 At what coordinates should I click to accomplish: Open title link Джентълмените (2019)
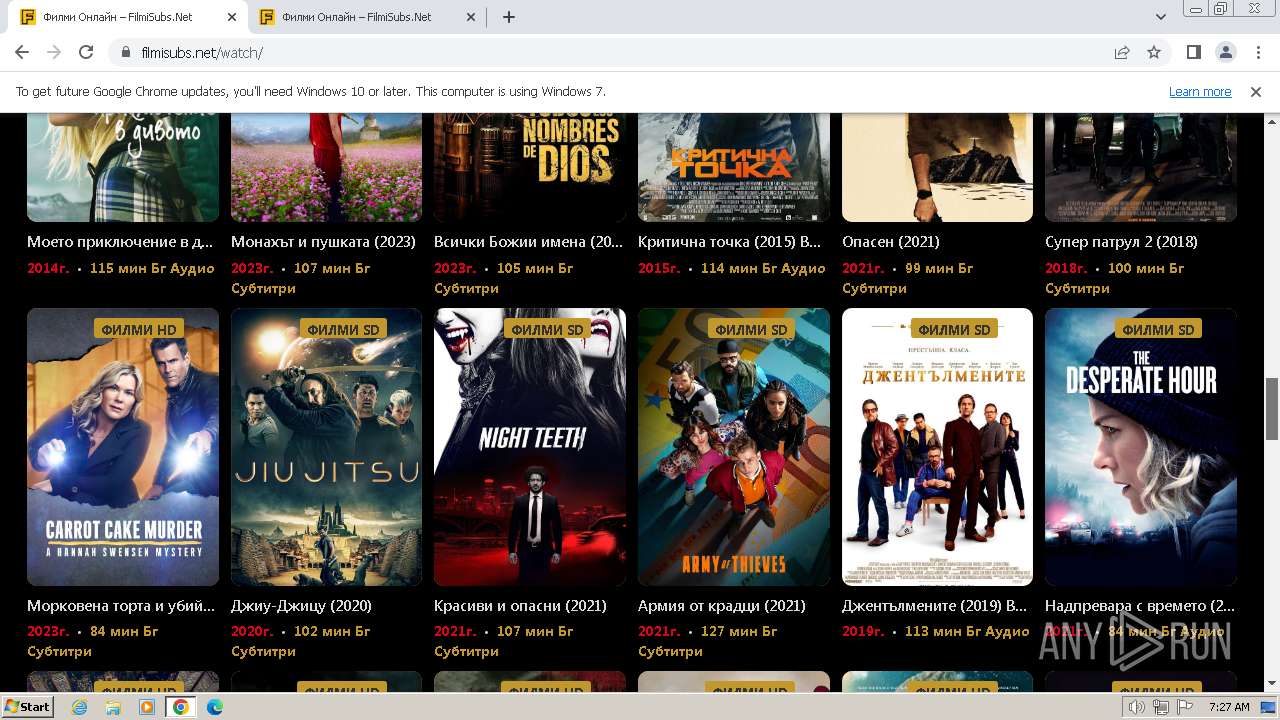[x=934, y=606]
